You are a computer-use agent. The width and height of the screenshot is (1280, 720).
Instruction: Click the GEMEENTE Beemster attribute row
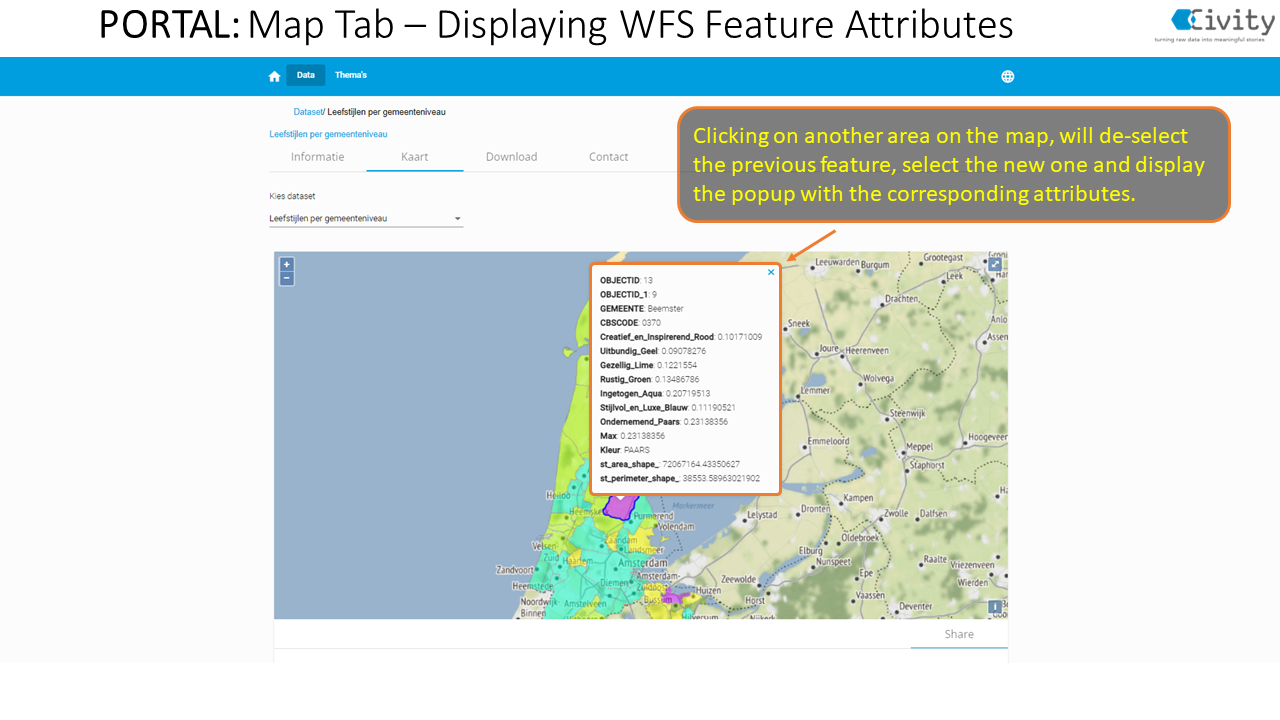(642, 309)
